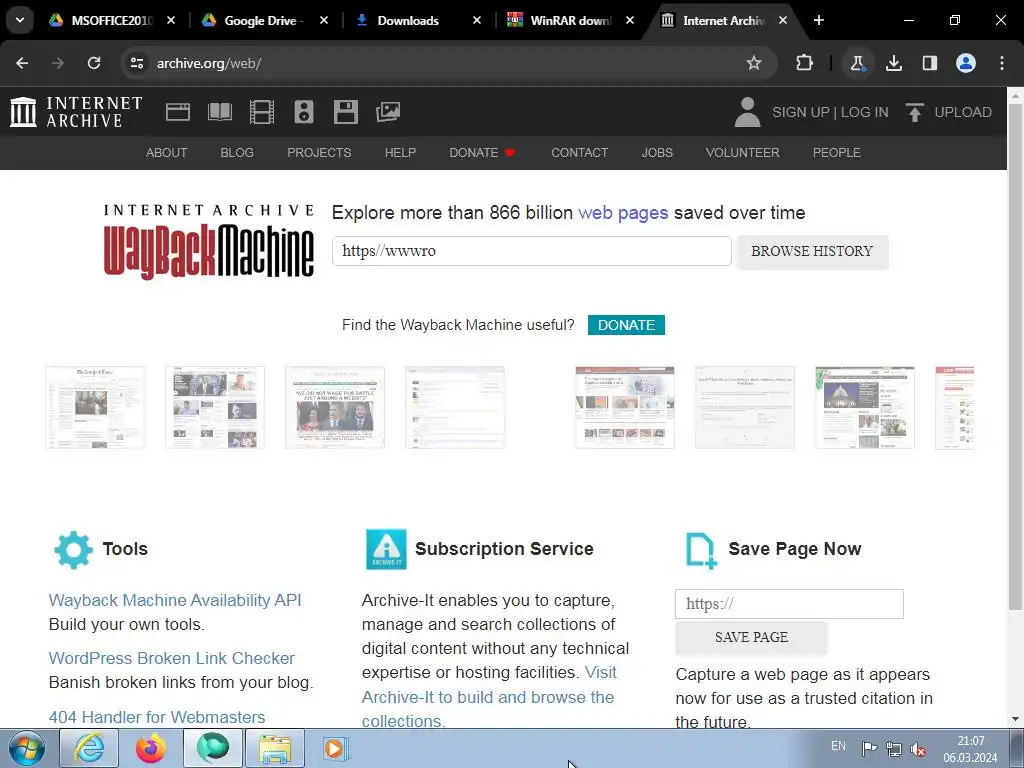Launch Internet Explorer from taskbar

tap(89, 748)
